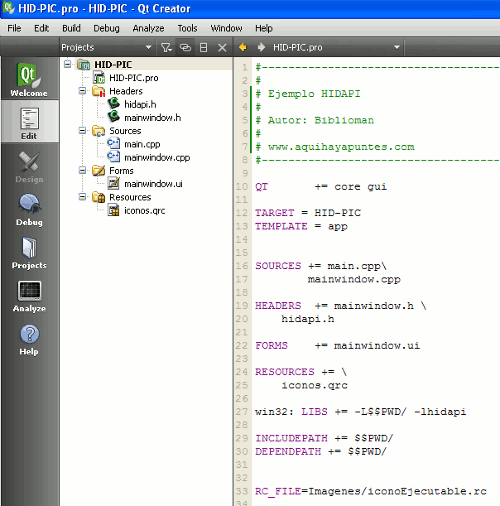Image resolution: width=500 pixels, height=506 pixels.
Task: Open the Analyze menu
Action: (148, 28)
